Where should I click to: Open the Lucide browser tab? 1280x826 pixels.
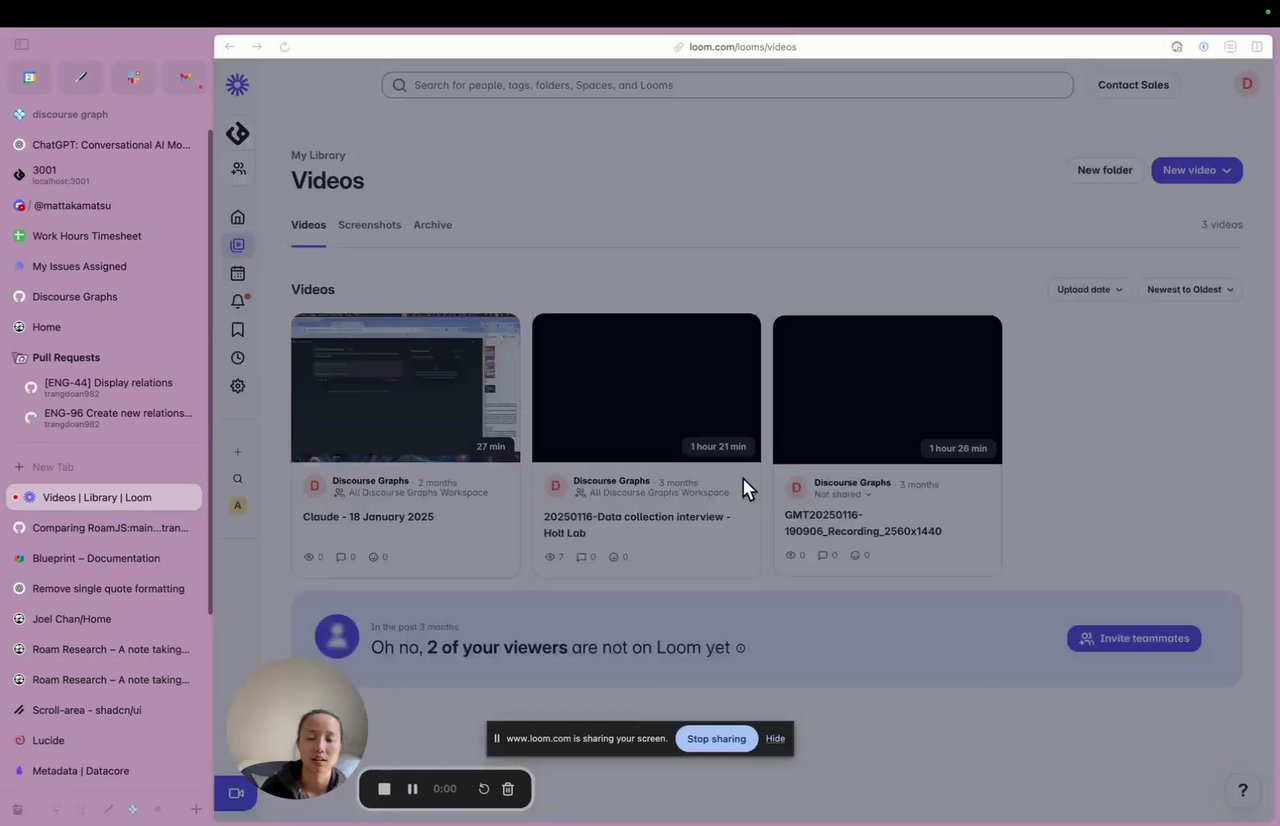(x=105, y=741)
